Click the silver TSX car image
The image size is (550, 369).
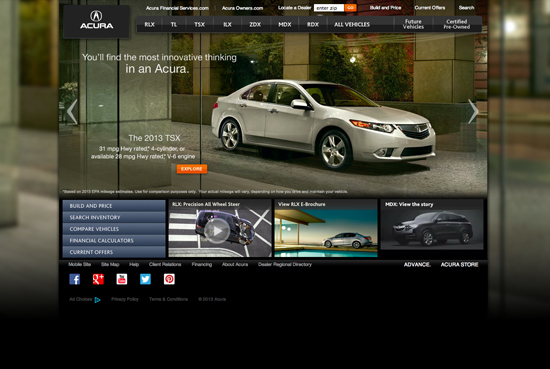tap(323, 125)
